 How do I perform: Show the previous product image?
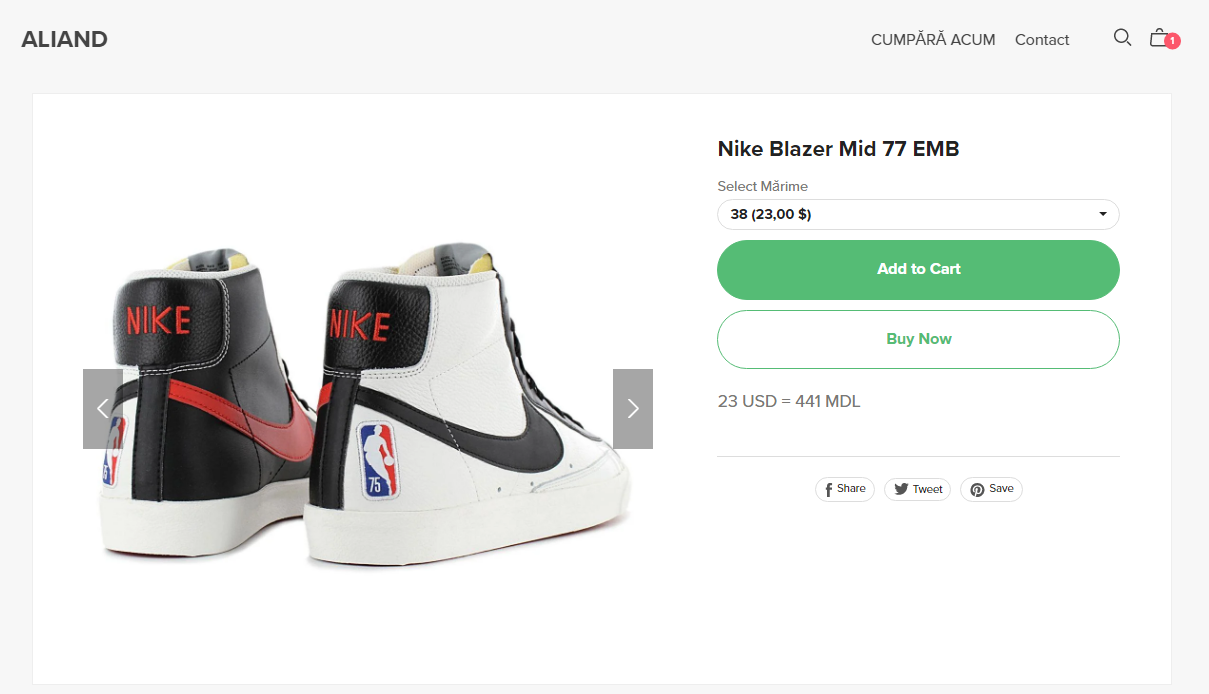(x=102, y=408)
